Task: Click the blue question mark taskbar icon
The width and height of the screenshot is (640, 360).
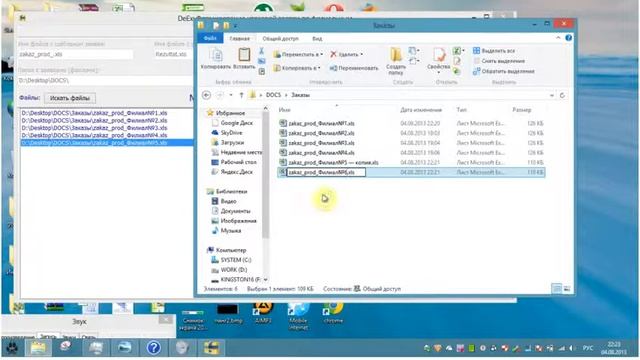Action: pos(154,348)
